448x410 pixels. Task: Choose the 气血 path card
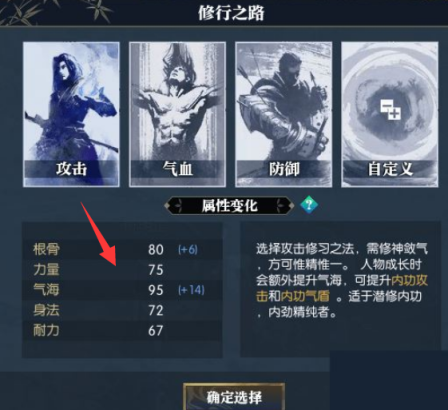pyautogui.click(x=177, y=114)
